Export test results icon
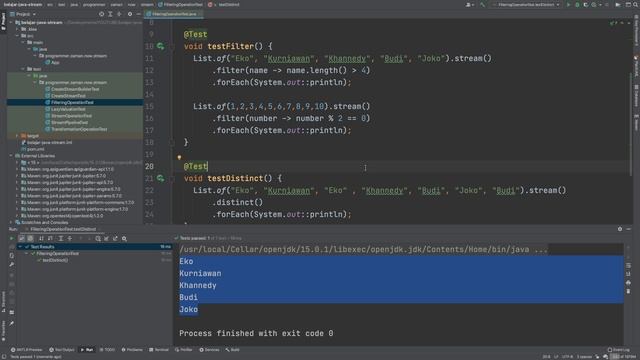The image size is (640, 360). pyautogui.click(x=115, y=238)
